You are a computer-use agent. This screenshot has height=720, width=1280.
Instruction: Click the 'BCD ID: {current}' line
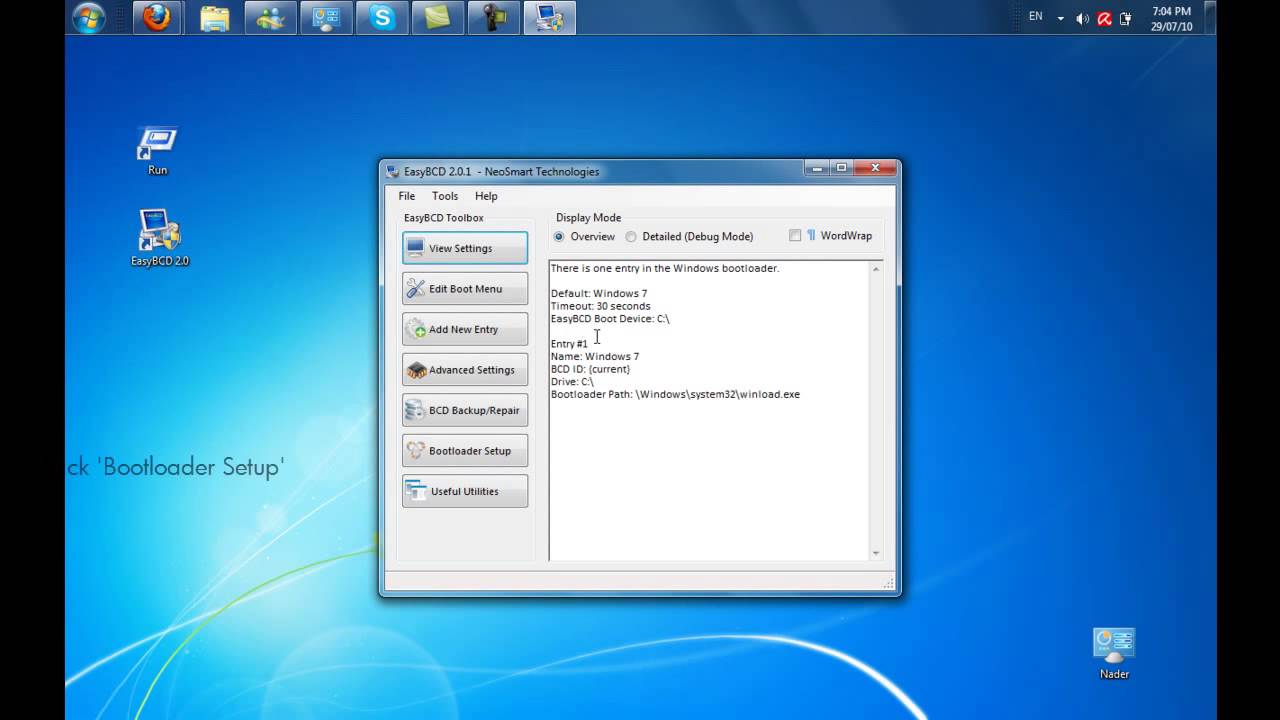tap(591, 369)
